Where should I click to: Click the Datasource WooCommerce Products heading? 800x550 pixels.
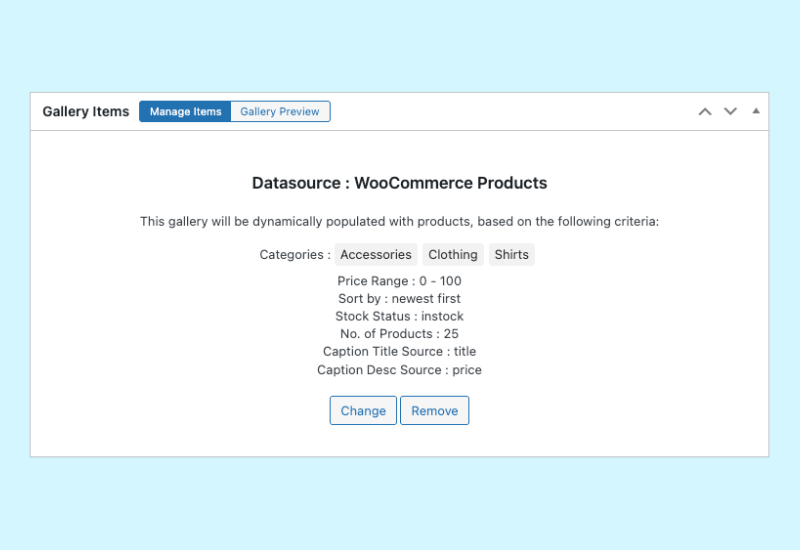(399, 183)
